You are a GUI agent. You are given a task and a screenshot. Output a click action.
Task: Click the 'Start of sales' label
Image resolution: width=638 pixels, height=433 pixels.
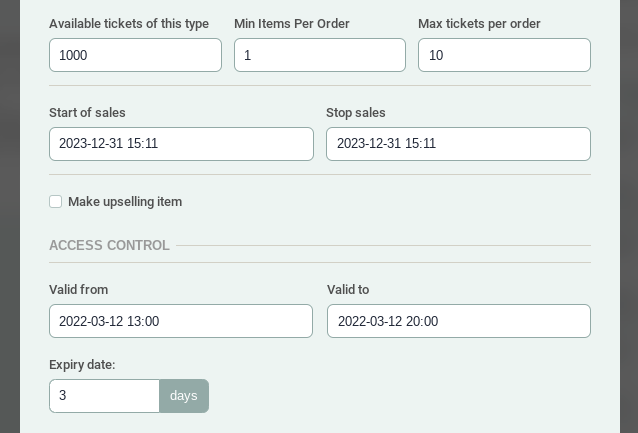click(x=87, y=113)
